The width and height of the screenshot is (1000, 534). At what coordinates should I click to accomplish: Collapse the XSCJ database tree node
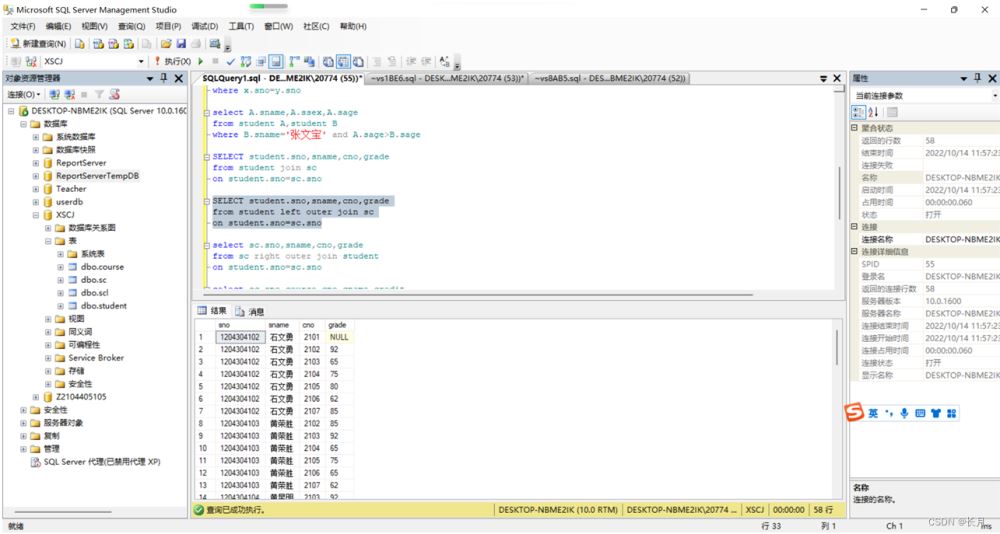coord(36,215)
